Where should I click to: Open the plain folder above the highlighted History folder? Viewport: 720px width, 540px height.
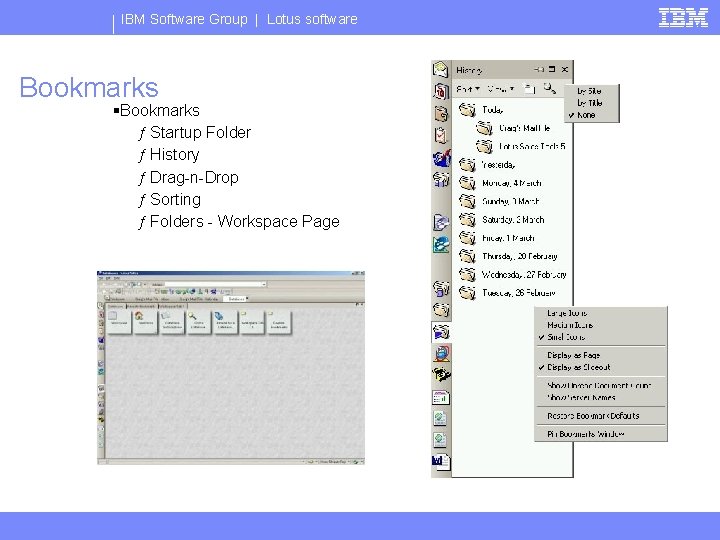coord(441,309)
